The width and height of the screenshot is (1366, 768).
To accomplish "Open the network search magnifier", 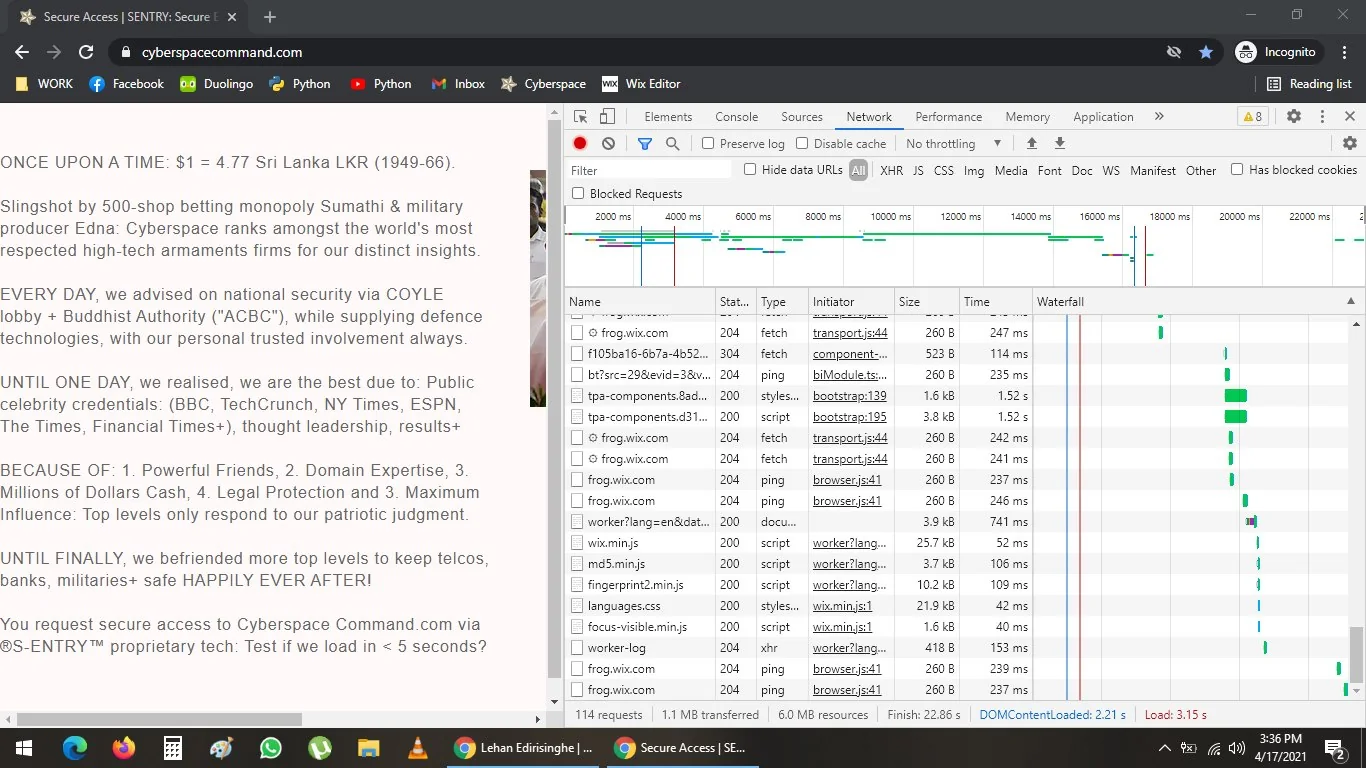I will [x=673, y=144].
